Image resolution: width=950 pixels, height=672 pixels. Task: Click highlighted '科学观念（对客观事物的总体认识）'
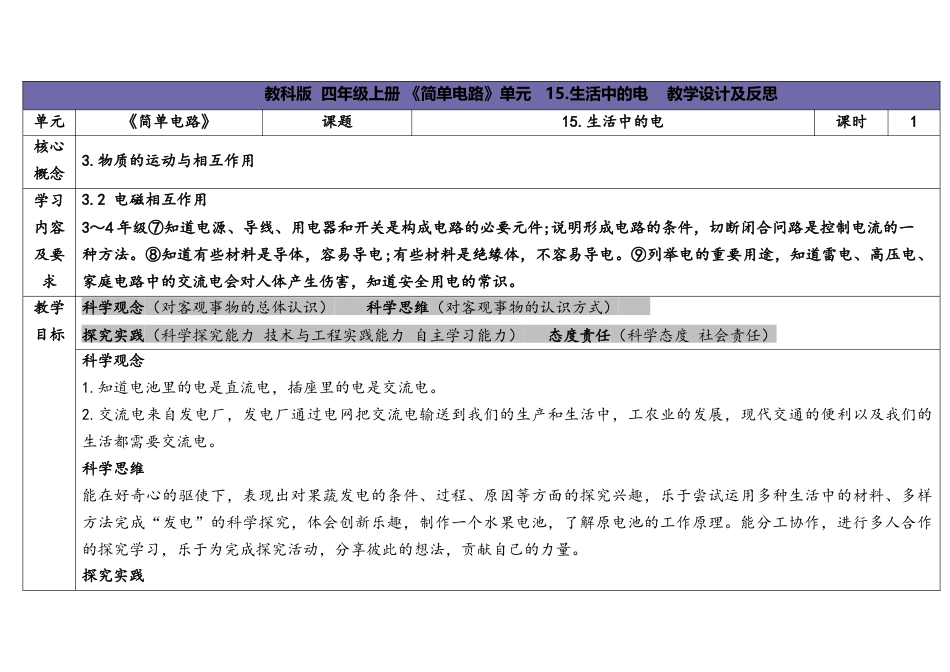coord(205,307)
